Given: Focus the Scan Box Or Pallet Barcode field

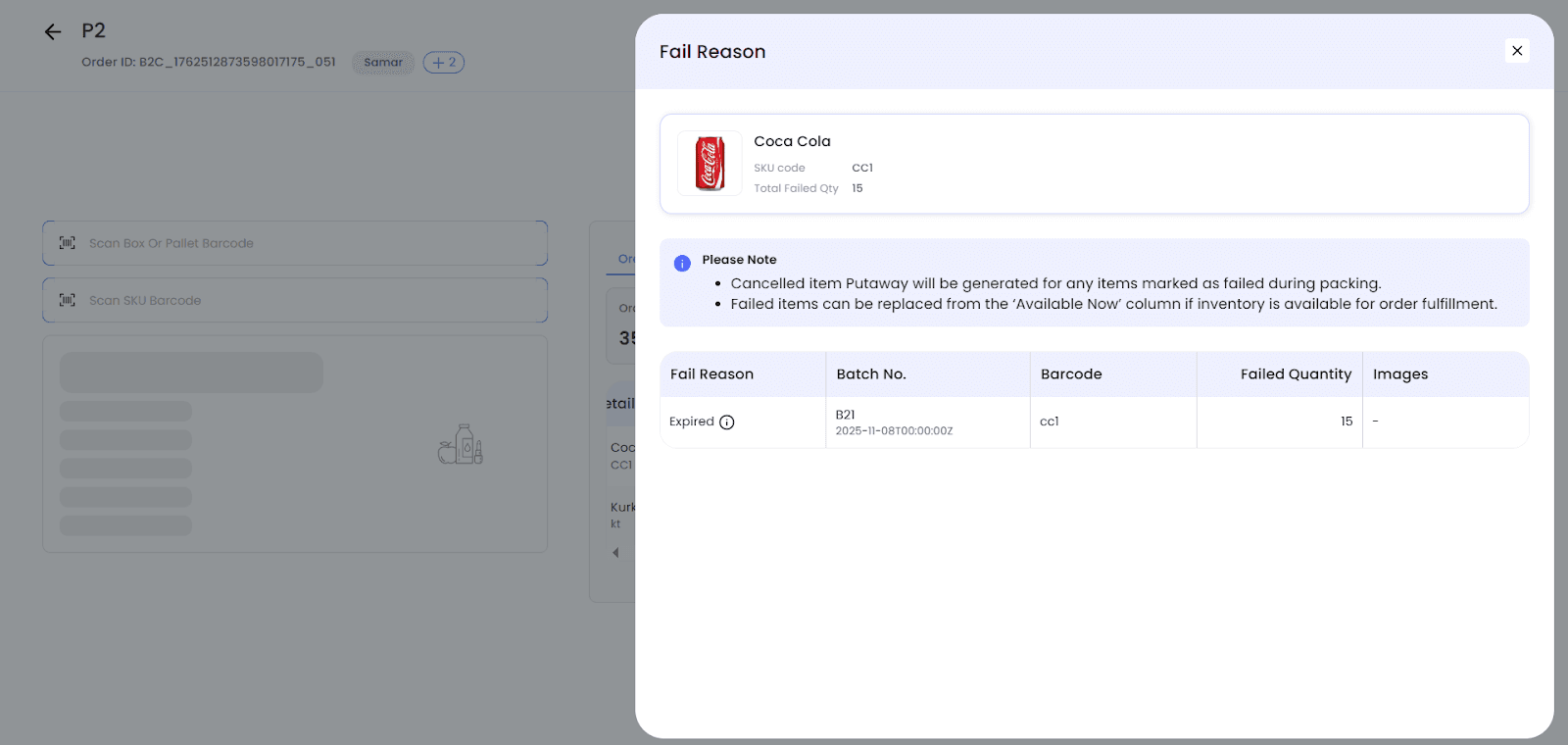Looking at the screenshot, I should click(x=304, y=243).
